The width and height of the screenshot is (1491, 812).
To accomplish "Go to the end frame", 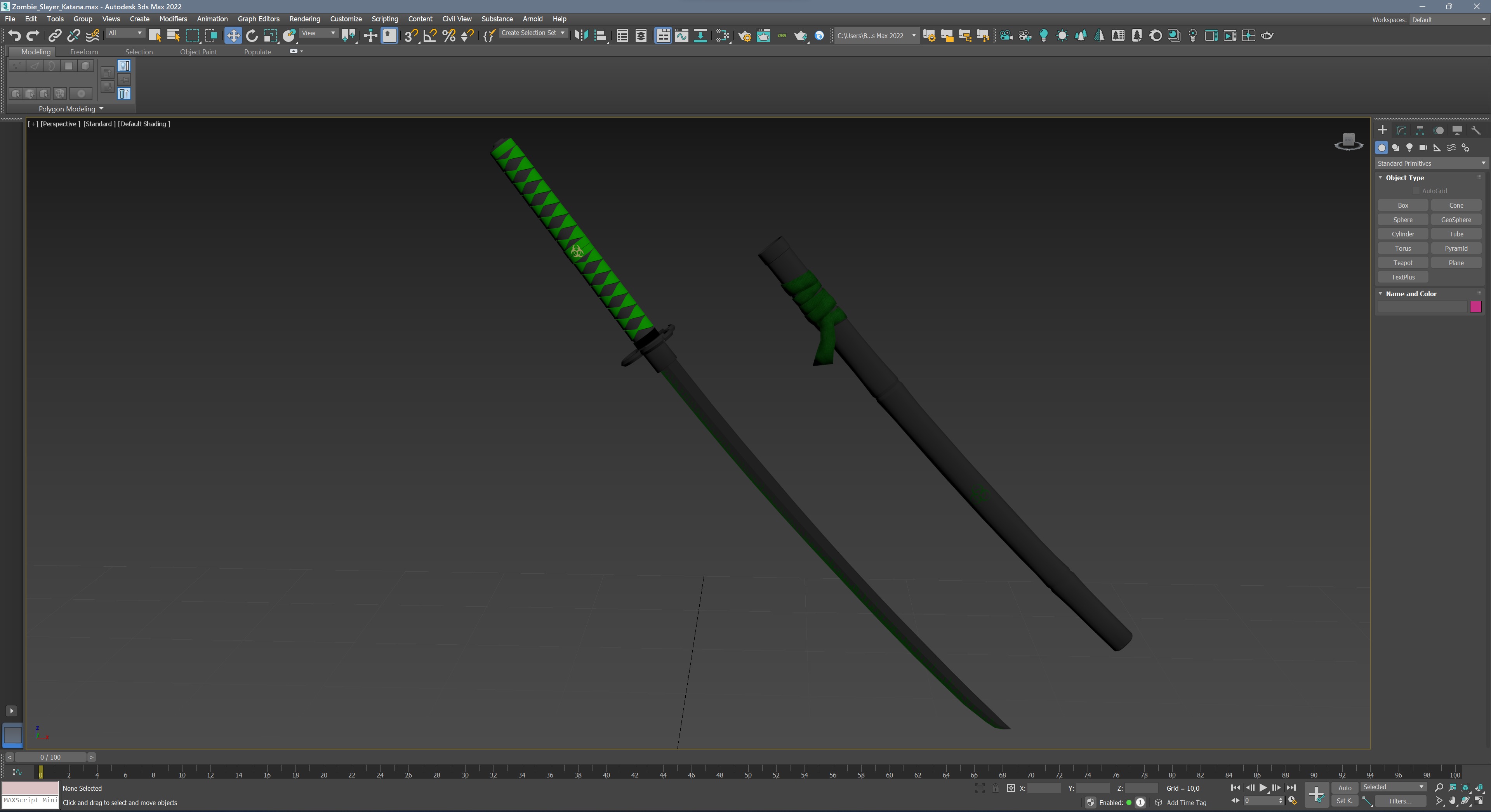I will pos(1291,788).
